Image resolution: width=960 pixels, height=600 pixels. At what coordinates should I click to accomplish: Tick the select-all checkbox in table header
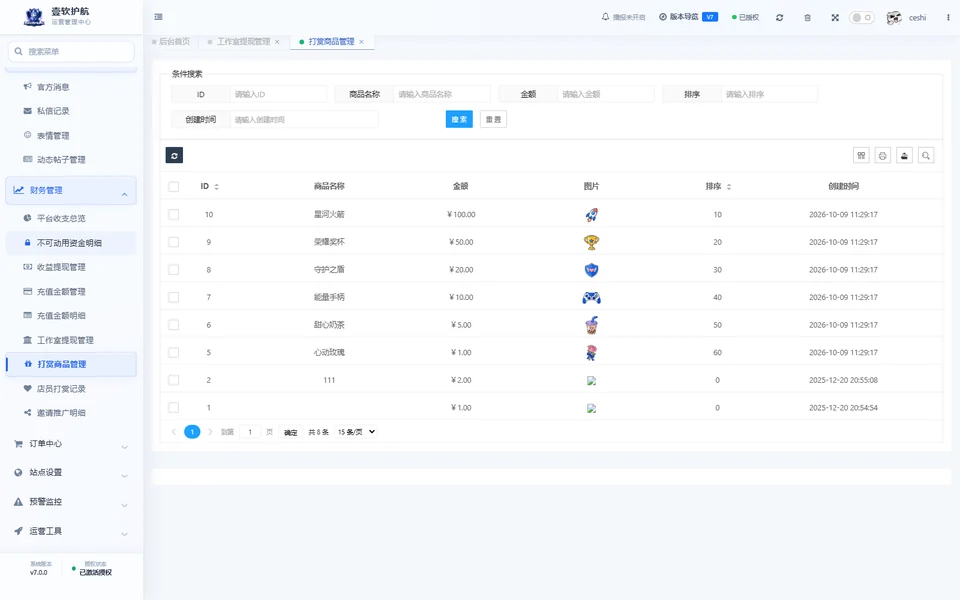[174, 187]
